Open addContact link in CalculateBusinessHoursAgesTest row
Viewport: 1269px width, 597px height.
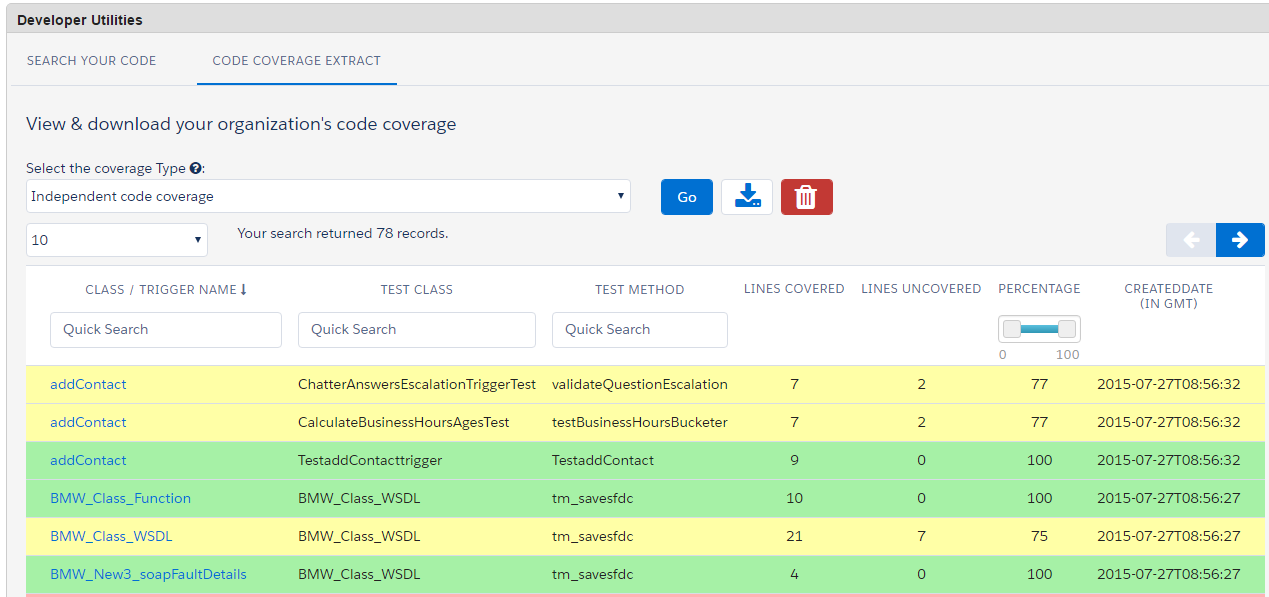(x=88, y=422)
